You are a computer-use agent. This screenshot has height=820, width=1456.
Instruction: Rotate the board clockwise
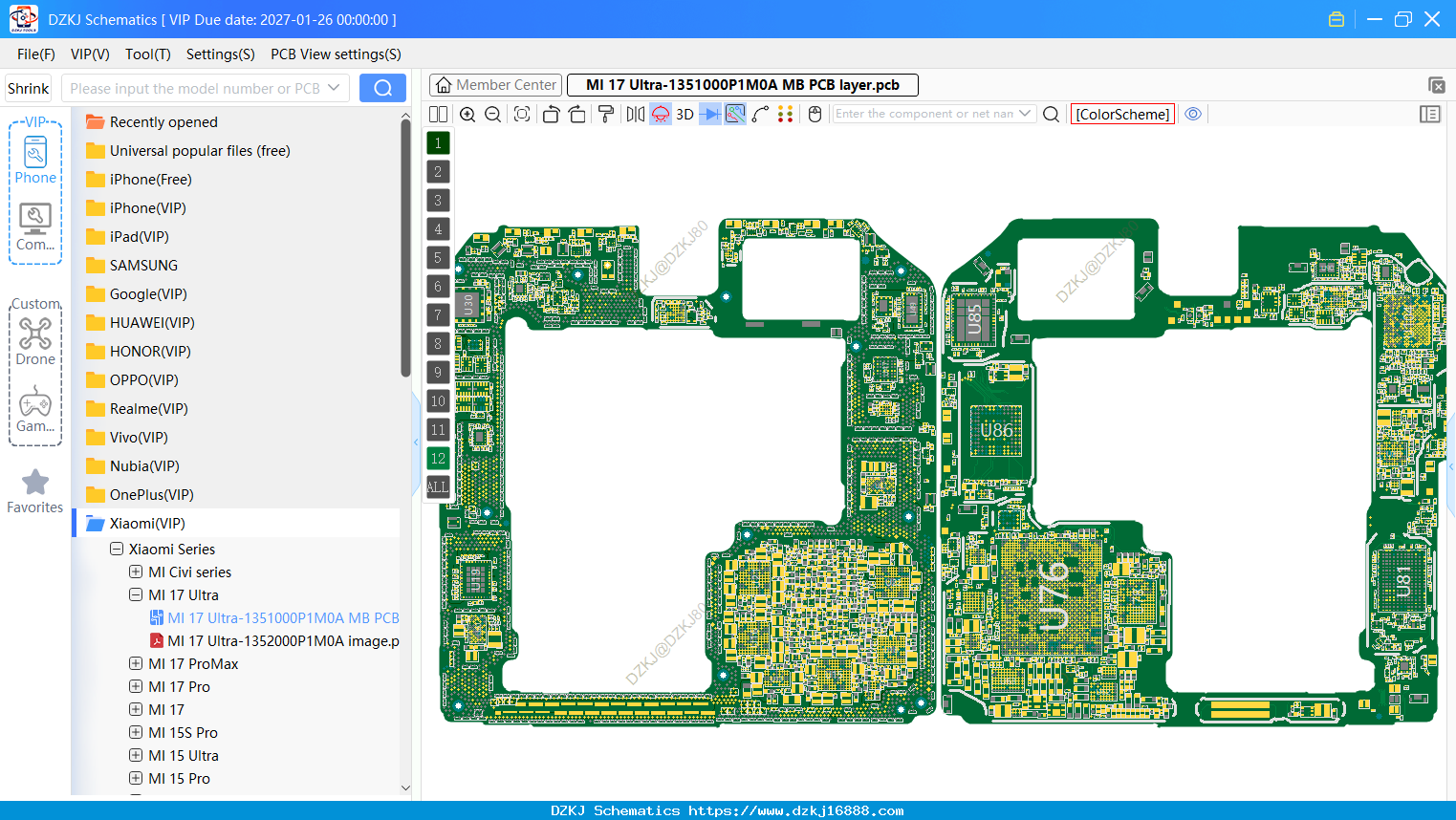coord(577,114)
